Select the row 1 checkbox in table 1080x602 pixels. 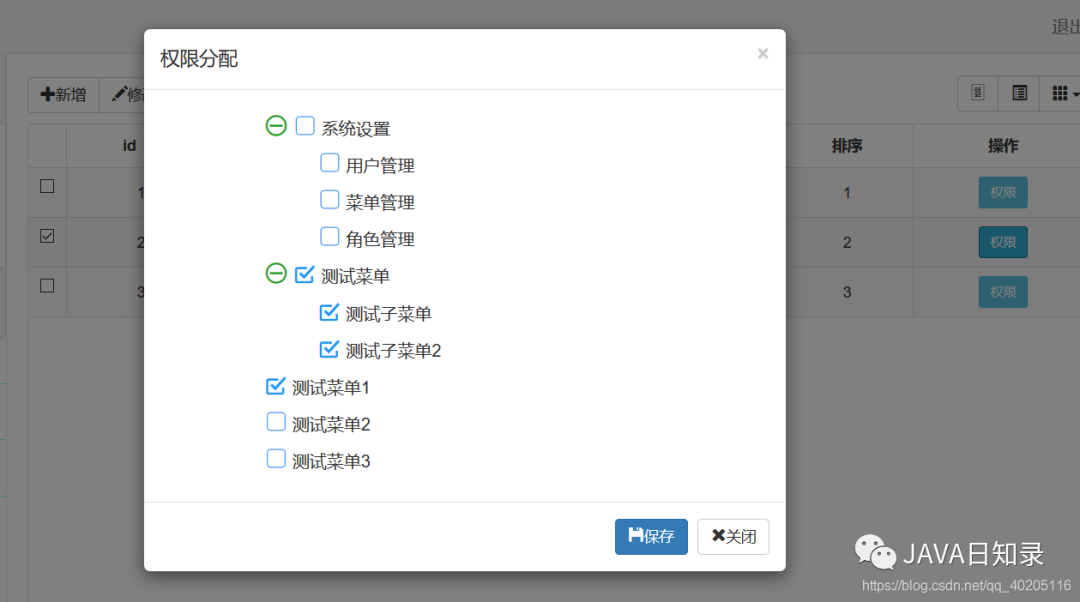(47, 186)
